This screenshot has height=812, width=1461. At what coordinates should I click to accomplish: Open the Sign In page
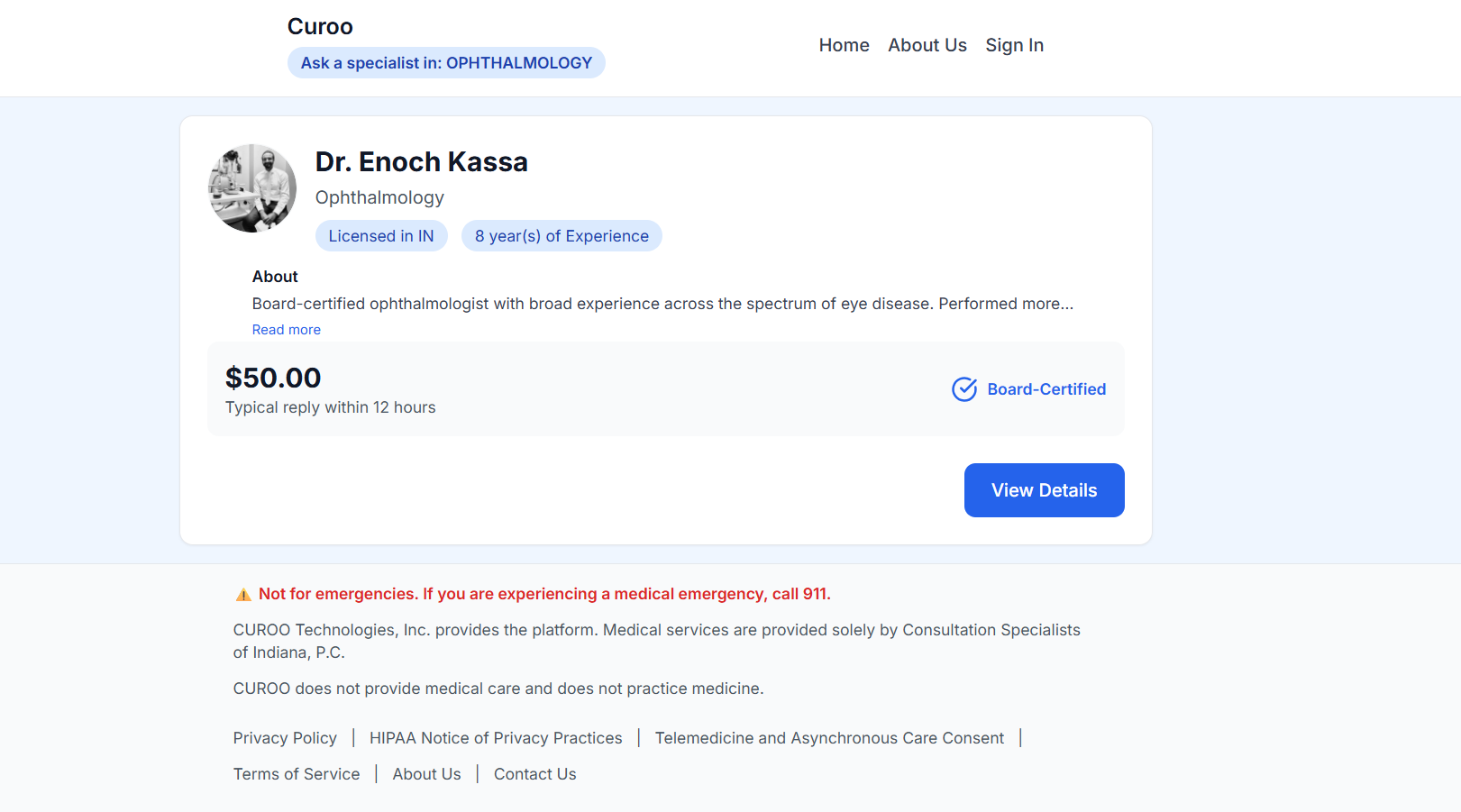pos(1014,45)
